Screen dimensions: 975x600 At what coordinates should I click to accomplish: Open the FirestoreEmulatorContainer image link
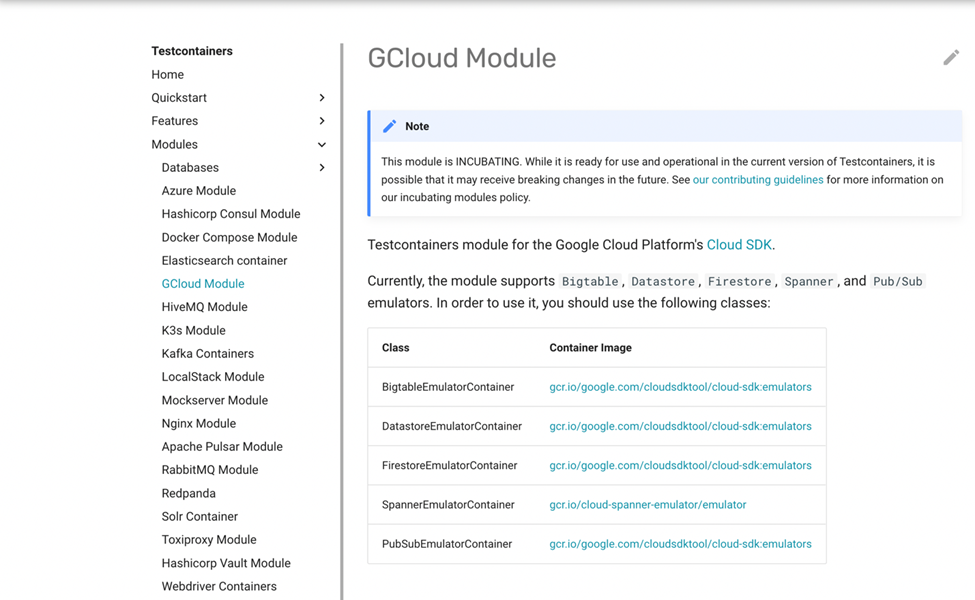coord(680,466)
